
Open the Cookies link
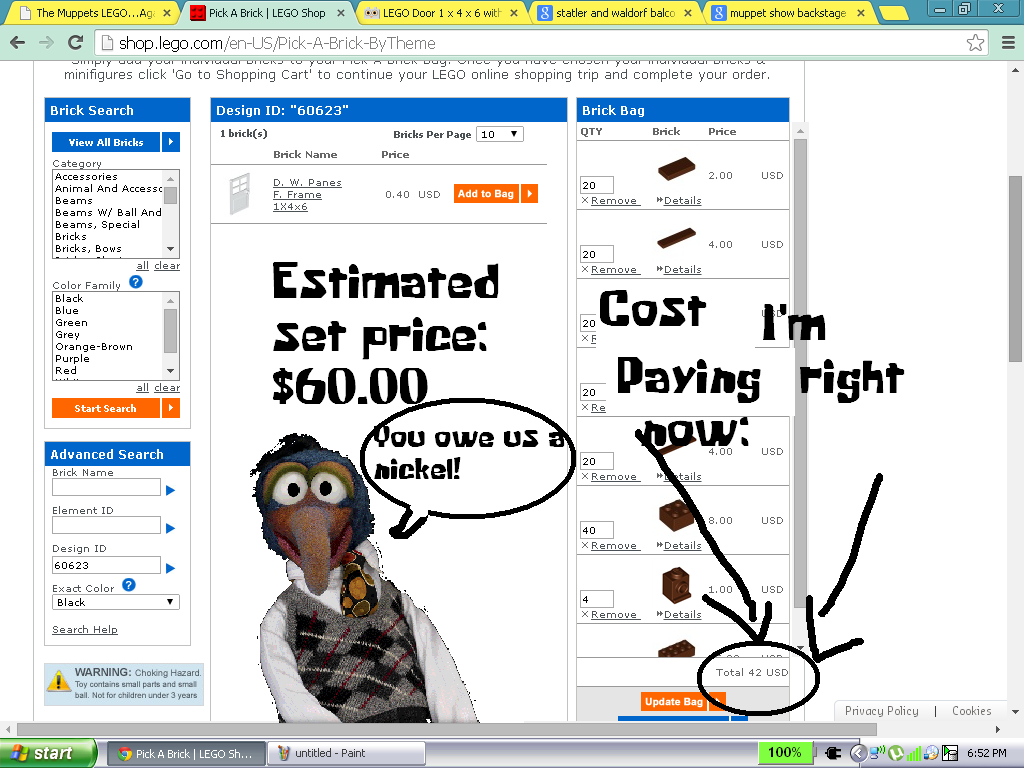point(971,711)
